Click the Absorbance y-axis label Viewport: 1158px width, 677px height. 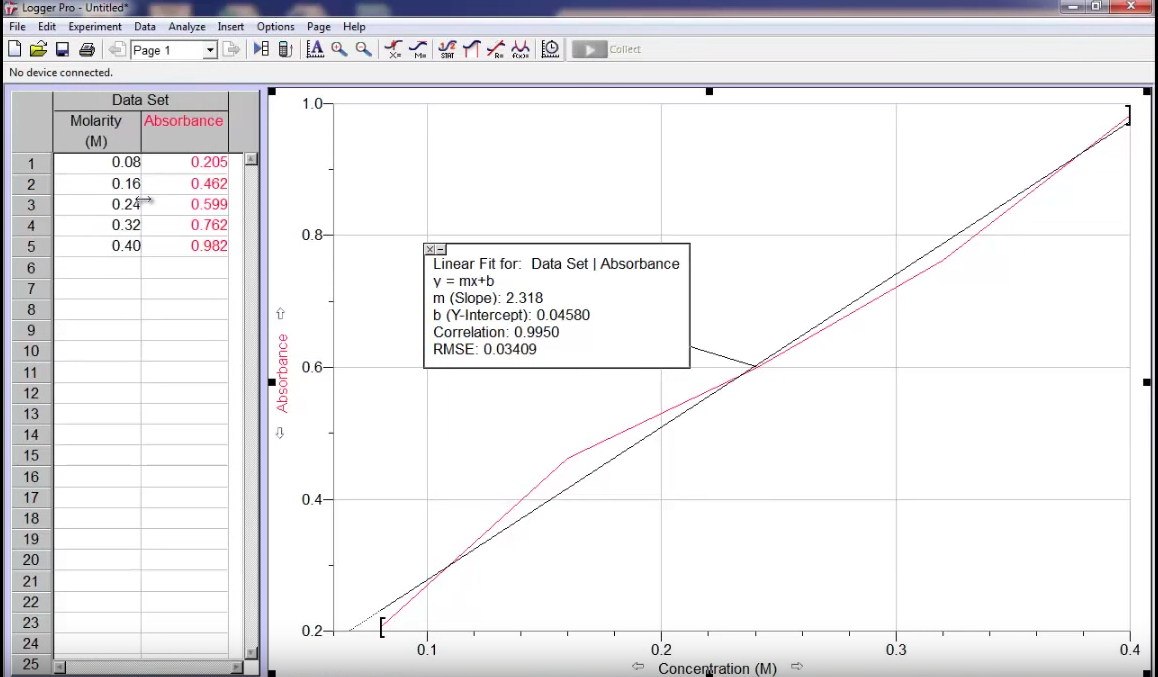(281, 373)
